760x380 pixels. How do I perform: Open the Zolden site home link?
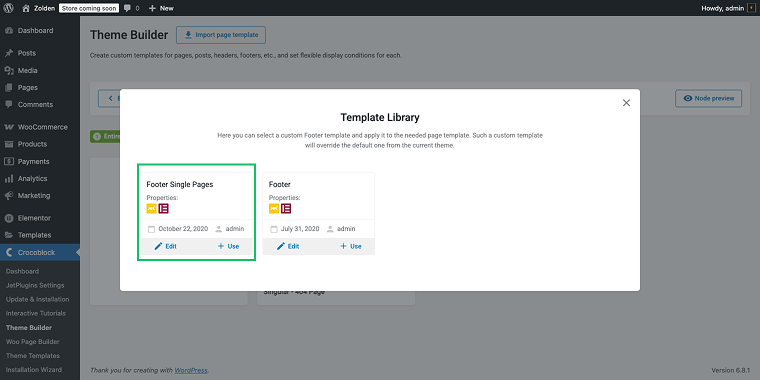(38, 8)
